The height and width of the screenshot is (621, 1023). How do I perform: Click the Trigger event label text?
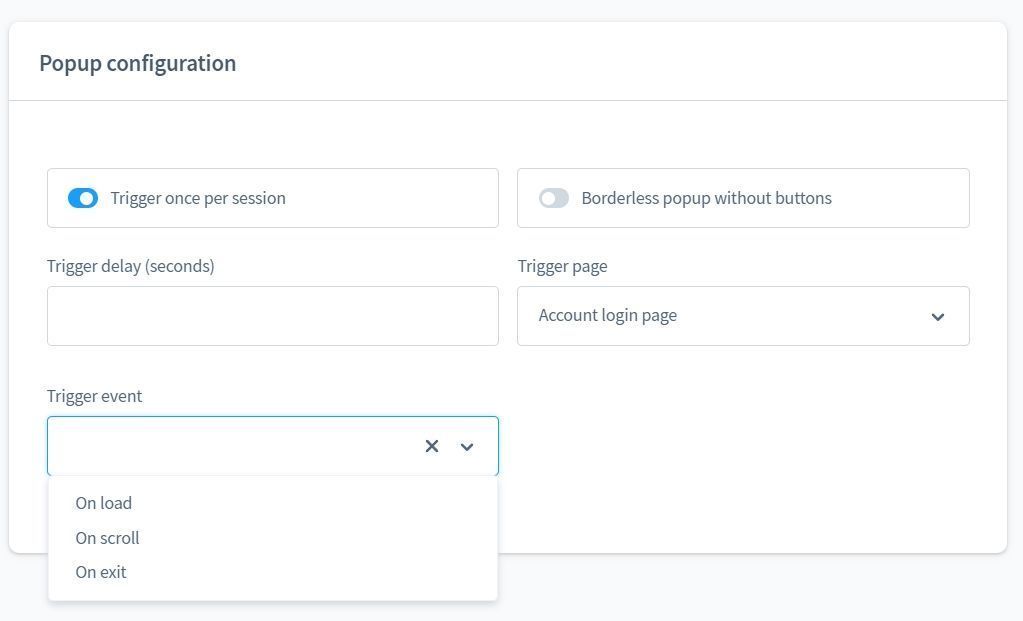click(95, 396)
